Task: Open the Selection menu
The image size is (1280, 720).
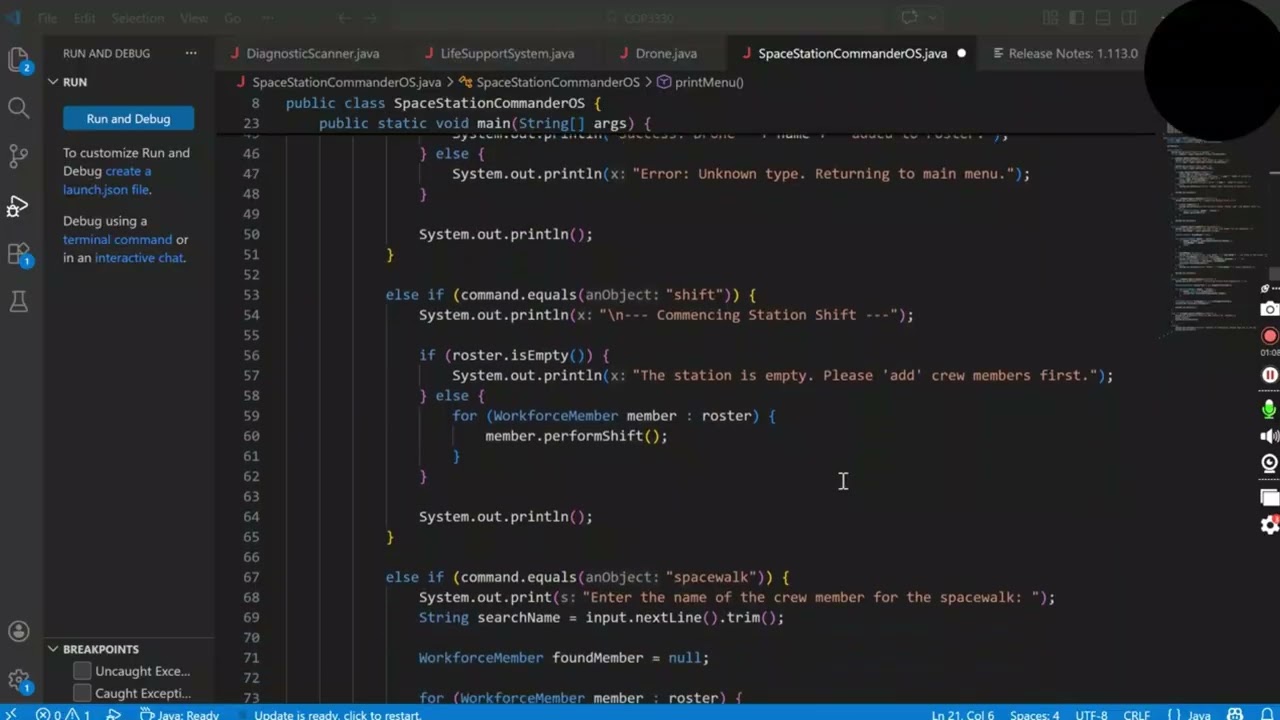Action: (137, 18)
